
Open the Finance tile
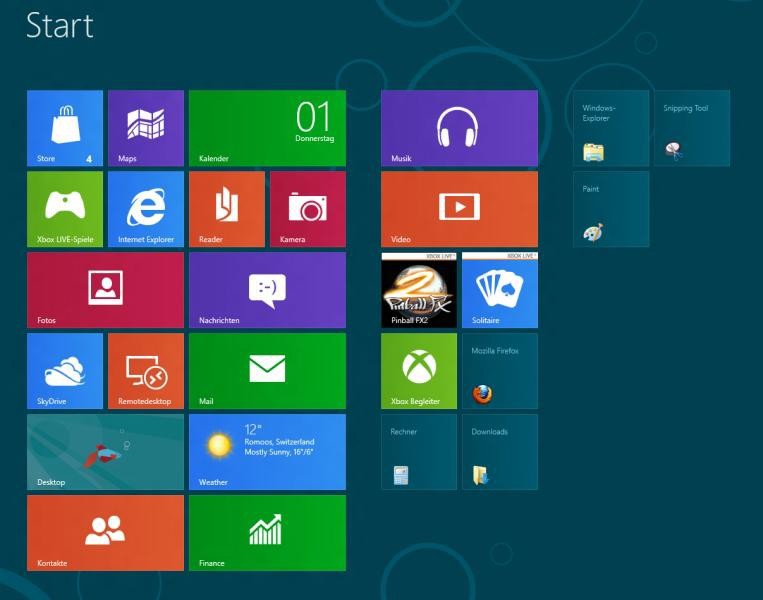point(267,533)
